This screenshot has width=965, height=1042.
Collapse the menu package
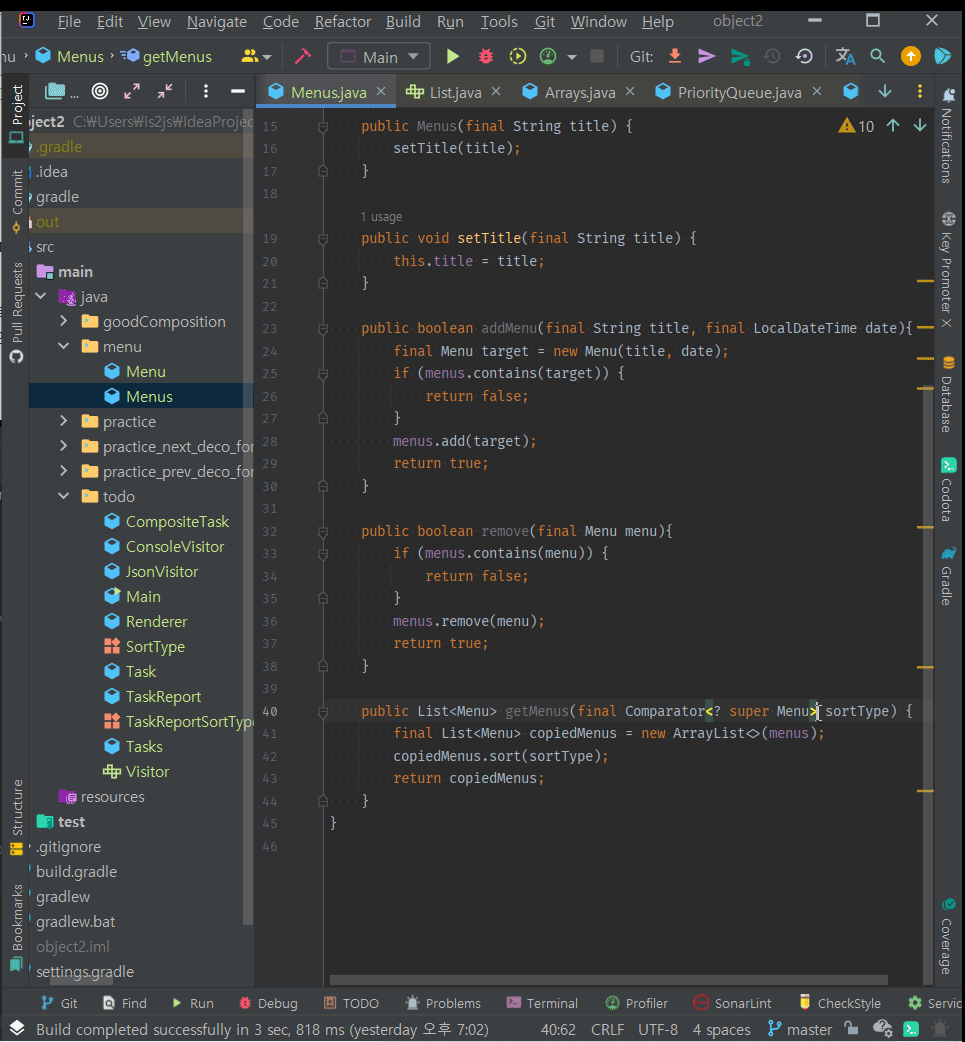[64, 346]
